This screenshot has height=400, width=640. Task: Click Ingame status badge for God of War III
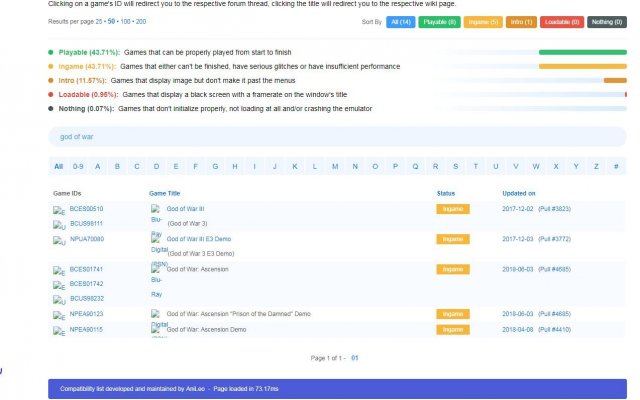(x=453, y=209)
